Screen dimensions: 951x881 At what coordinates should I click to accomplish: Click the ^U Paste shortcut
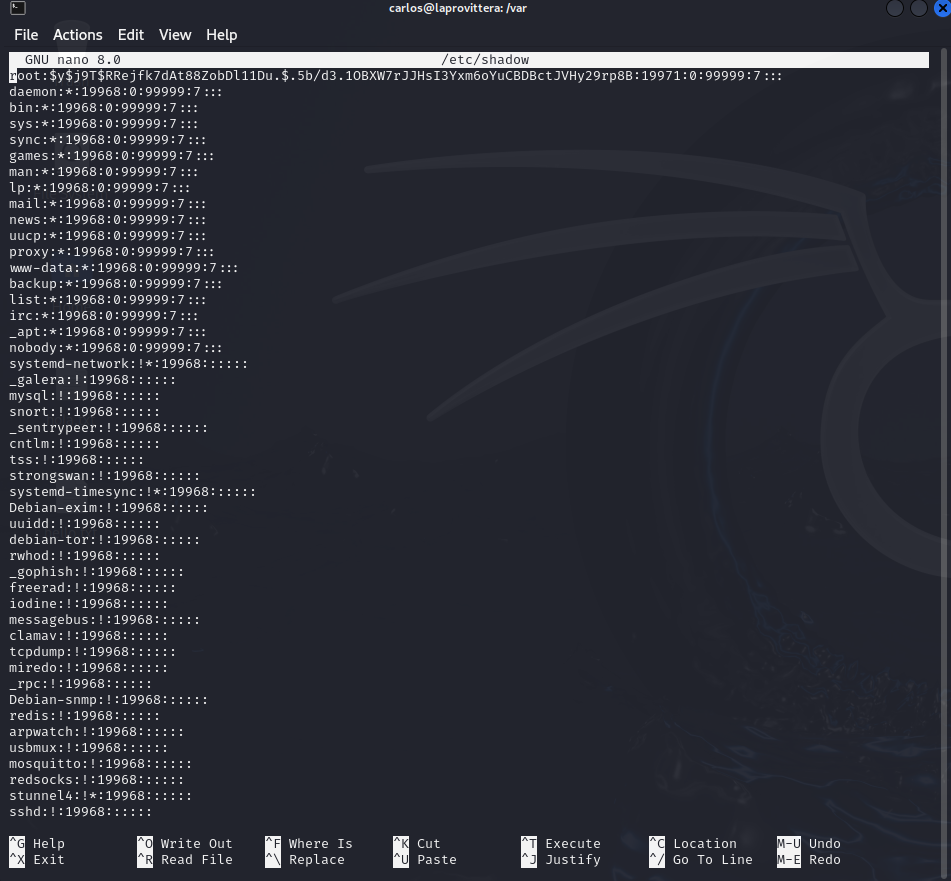(425, 860)
